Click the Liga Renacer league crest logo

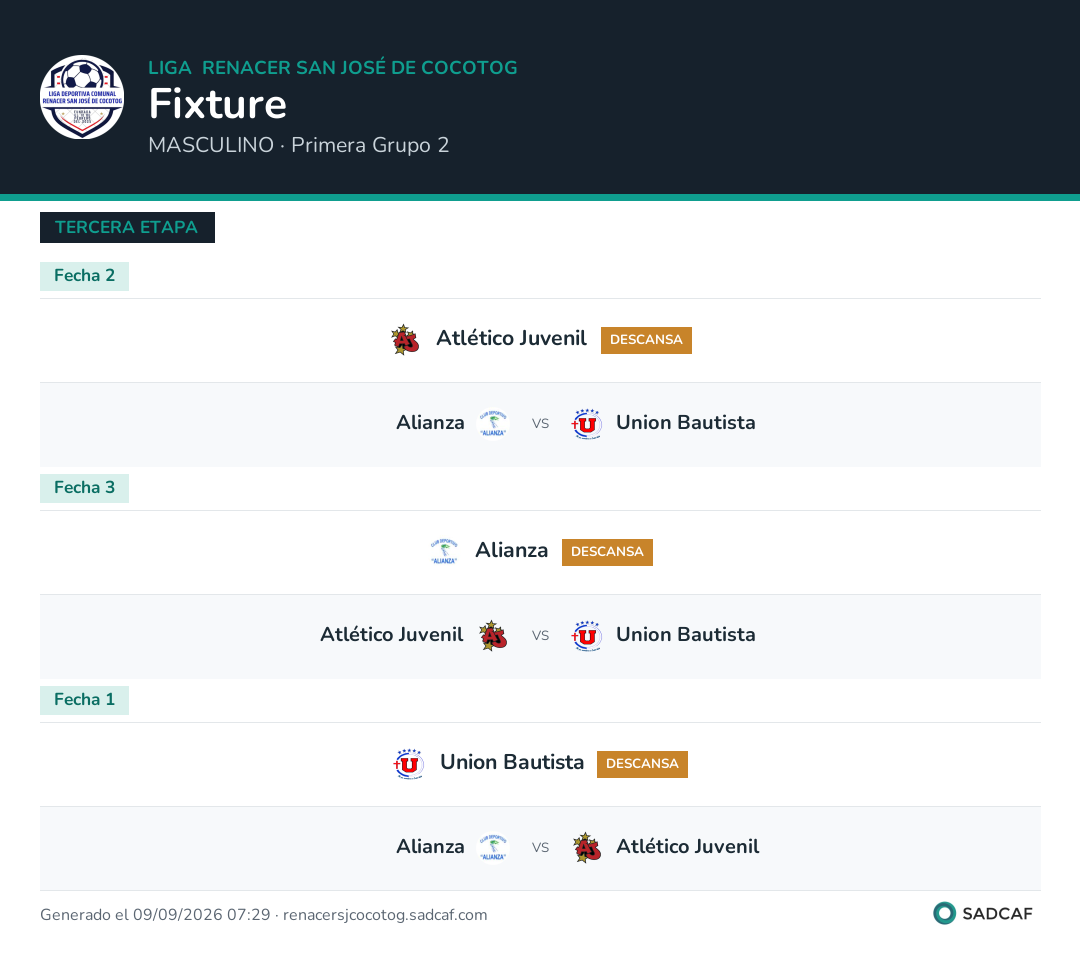click(x=82, y=97)
